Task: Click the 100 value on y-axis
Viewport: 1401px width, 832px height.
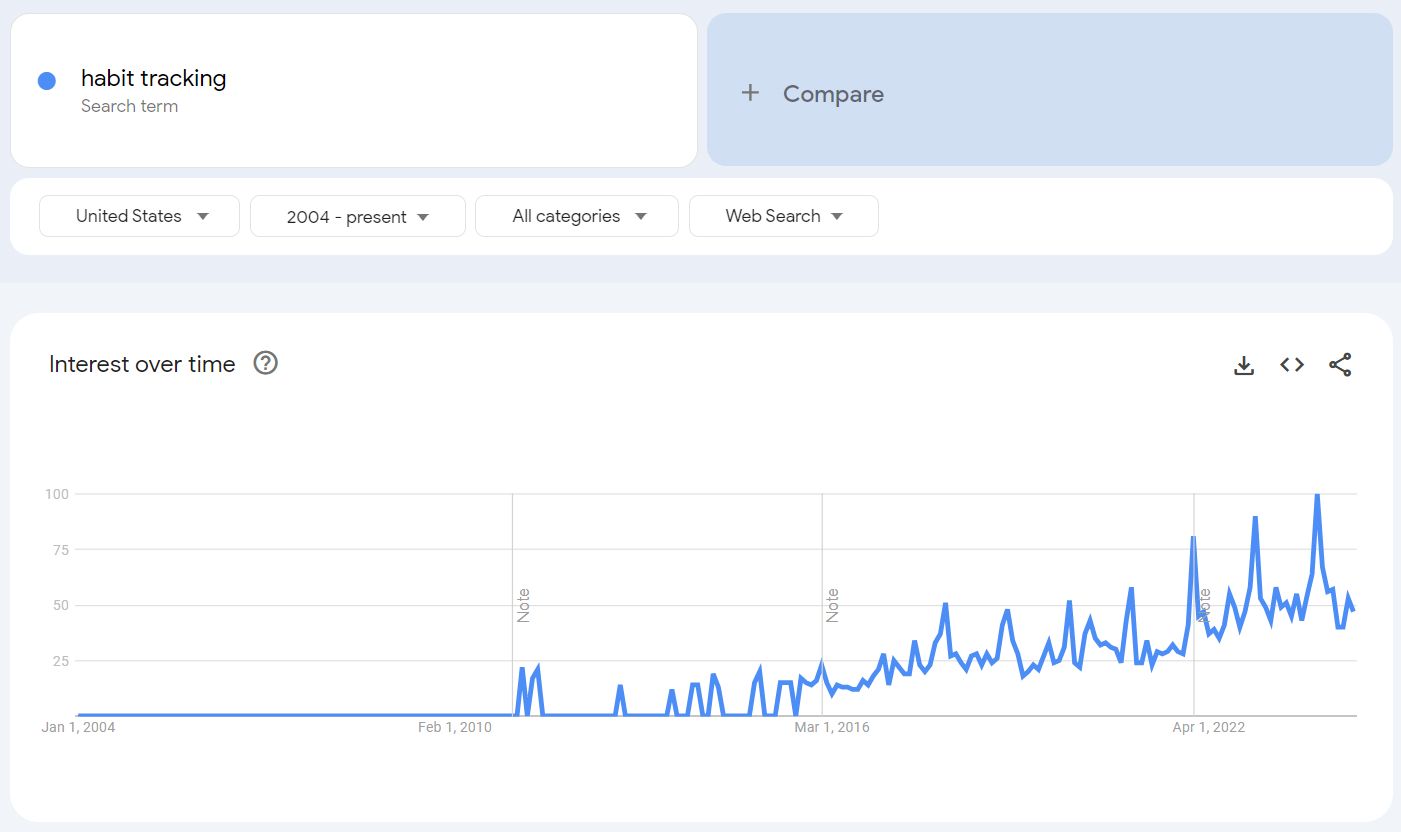Action: [56, 494]
